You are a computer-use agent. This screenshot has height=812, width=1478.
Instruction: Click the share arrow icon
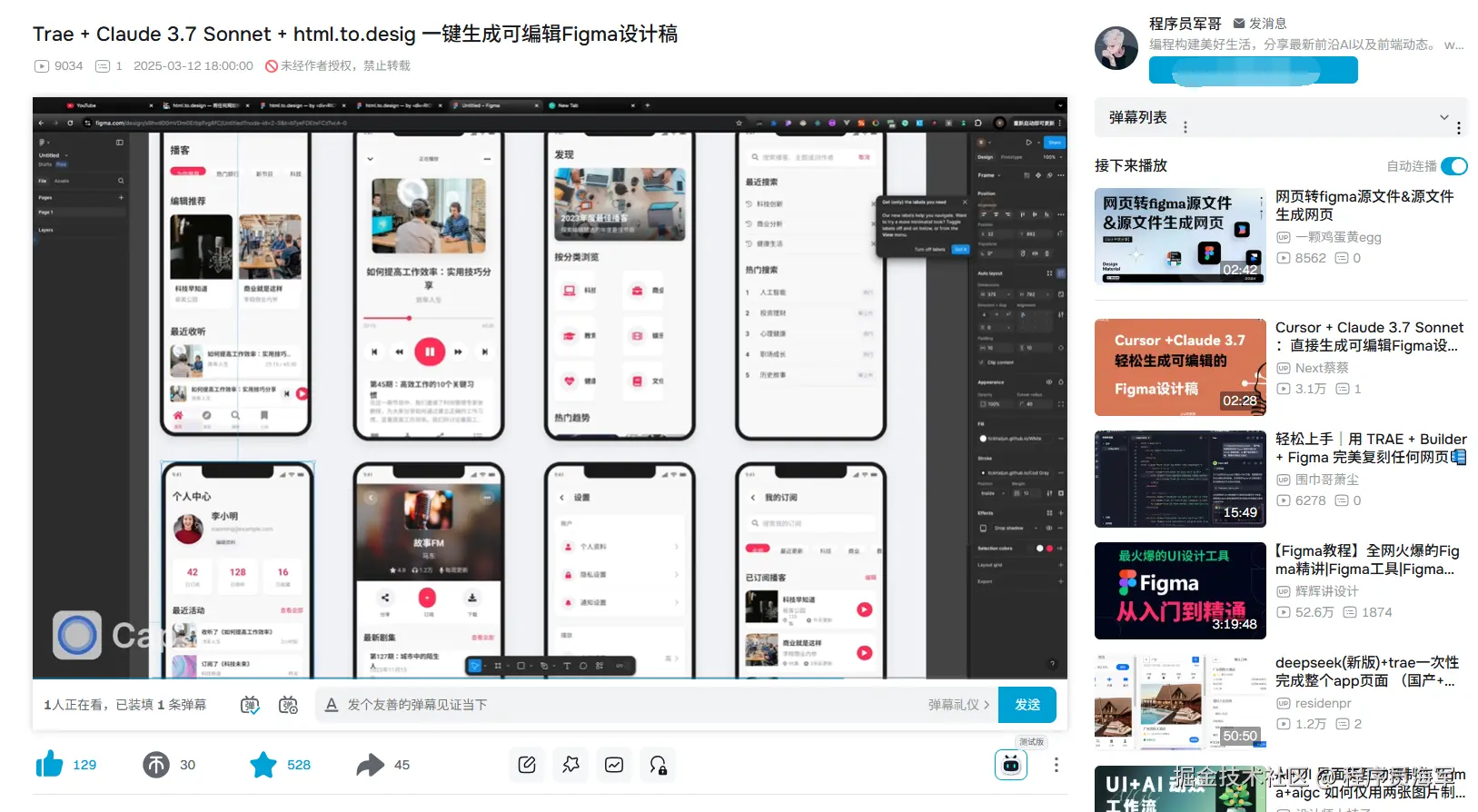(370, 765)
